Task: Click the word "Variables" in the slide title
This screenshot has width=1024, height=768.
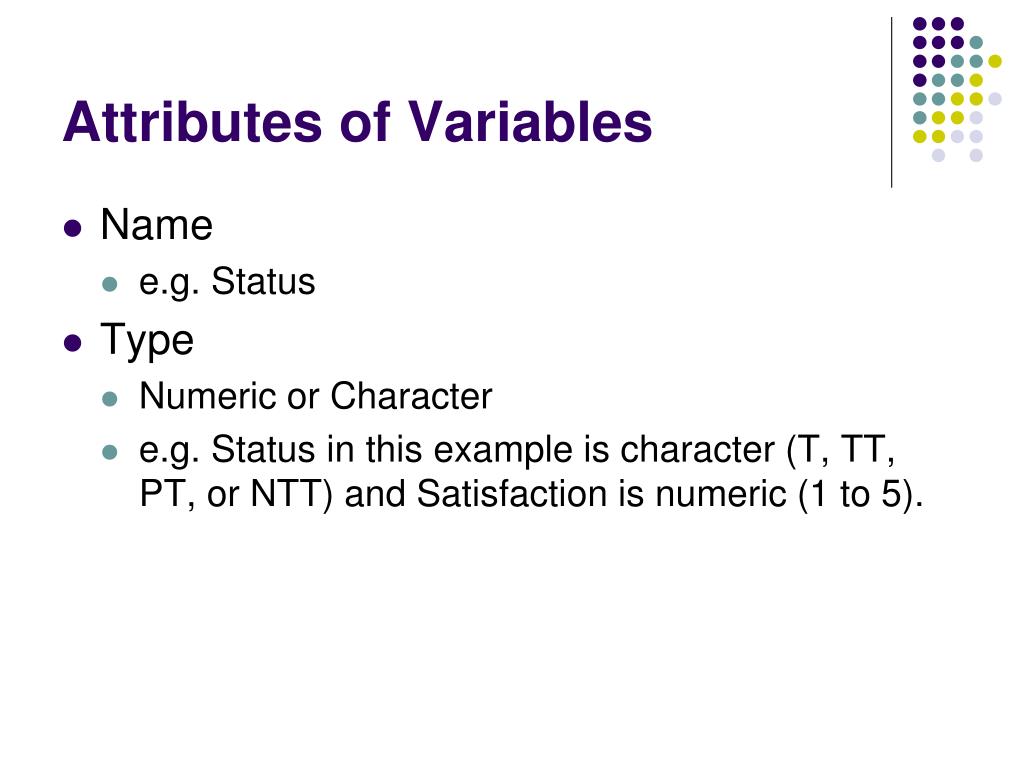Action: pos(530,122)
